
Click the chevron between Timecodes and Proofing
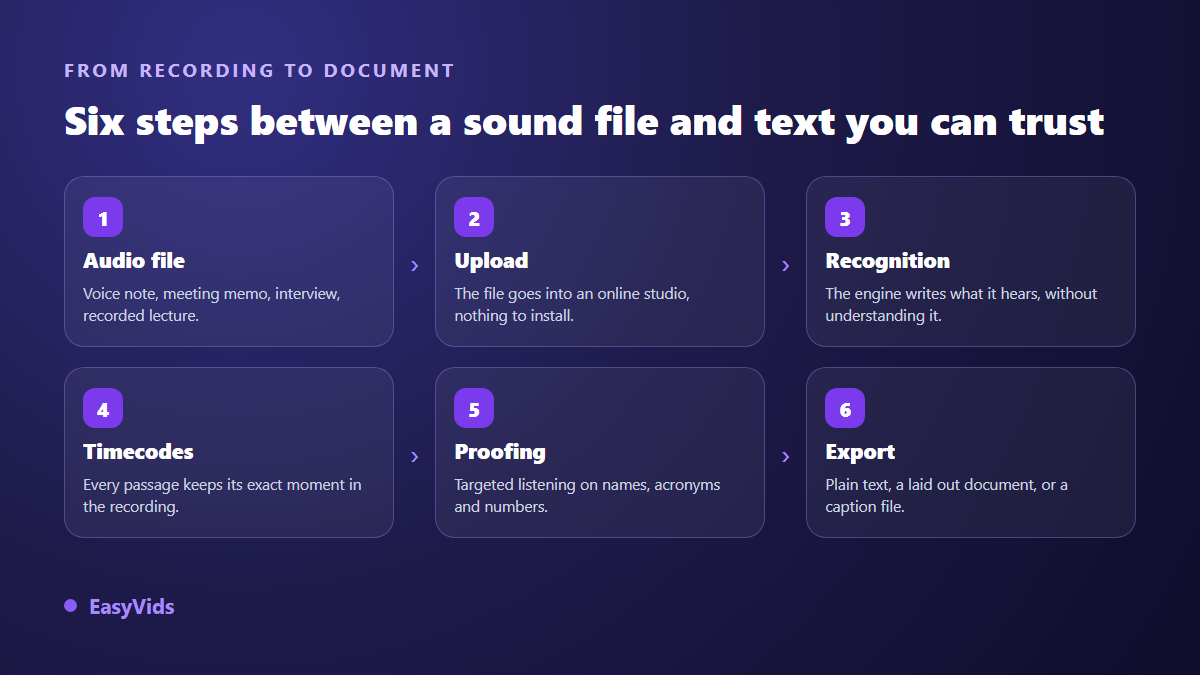pyautogui.click(x=414, y=456)
